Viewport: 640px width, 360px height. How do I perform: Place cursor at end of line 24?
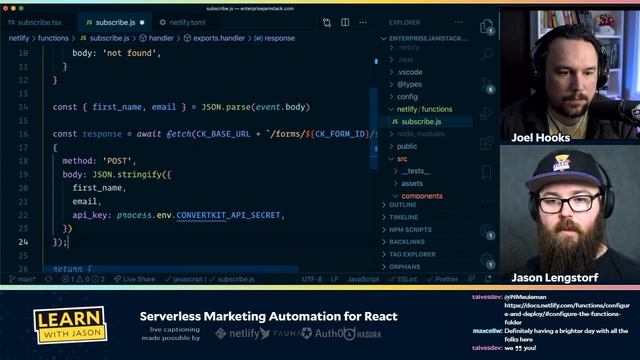[68, 242]
